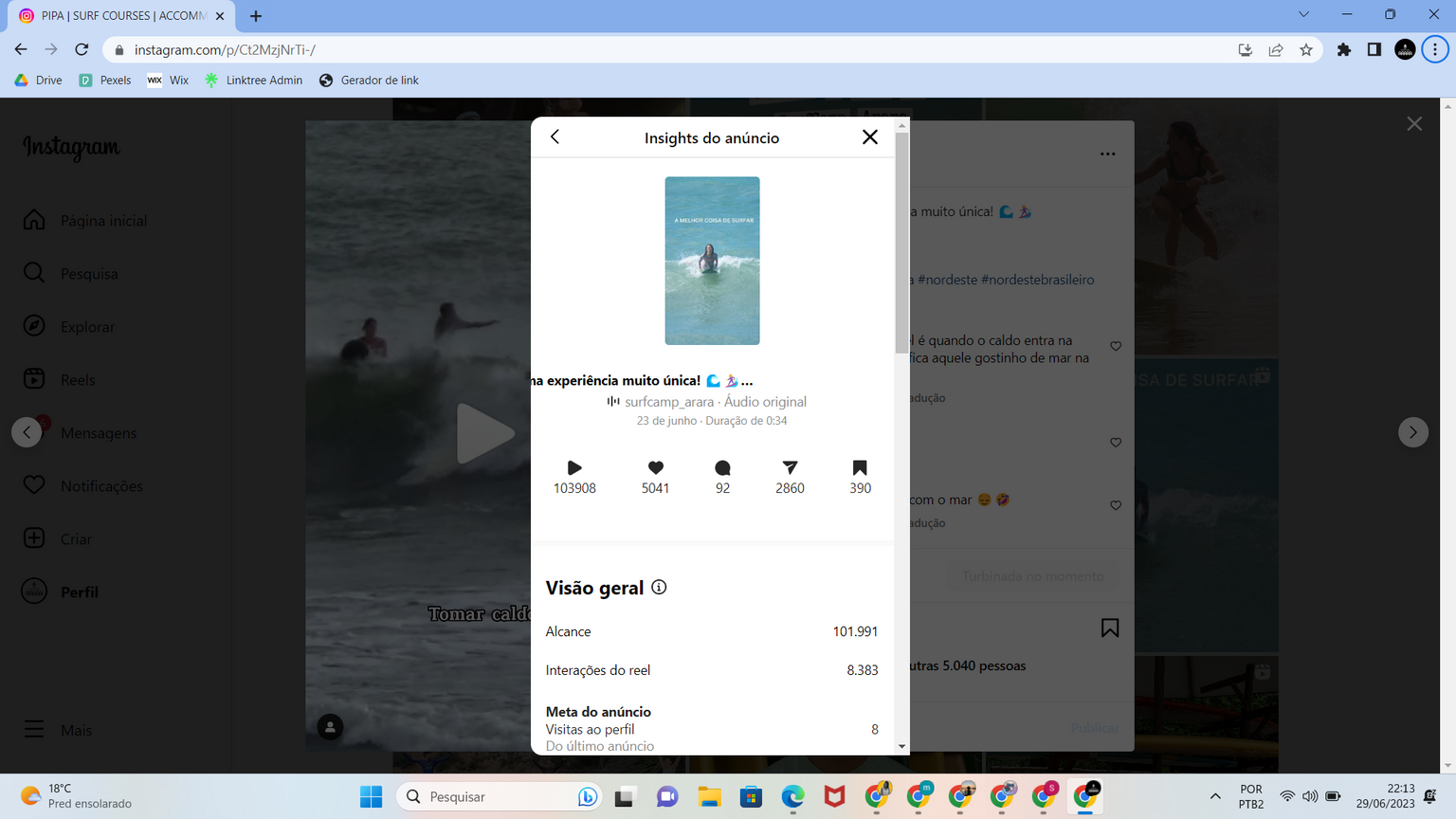Image resolution: width=1456 pixels, height=819 pixels.
Task: Open the Linktree Admin bookmark
Action: [254, 81]
